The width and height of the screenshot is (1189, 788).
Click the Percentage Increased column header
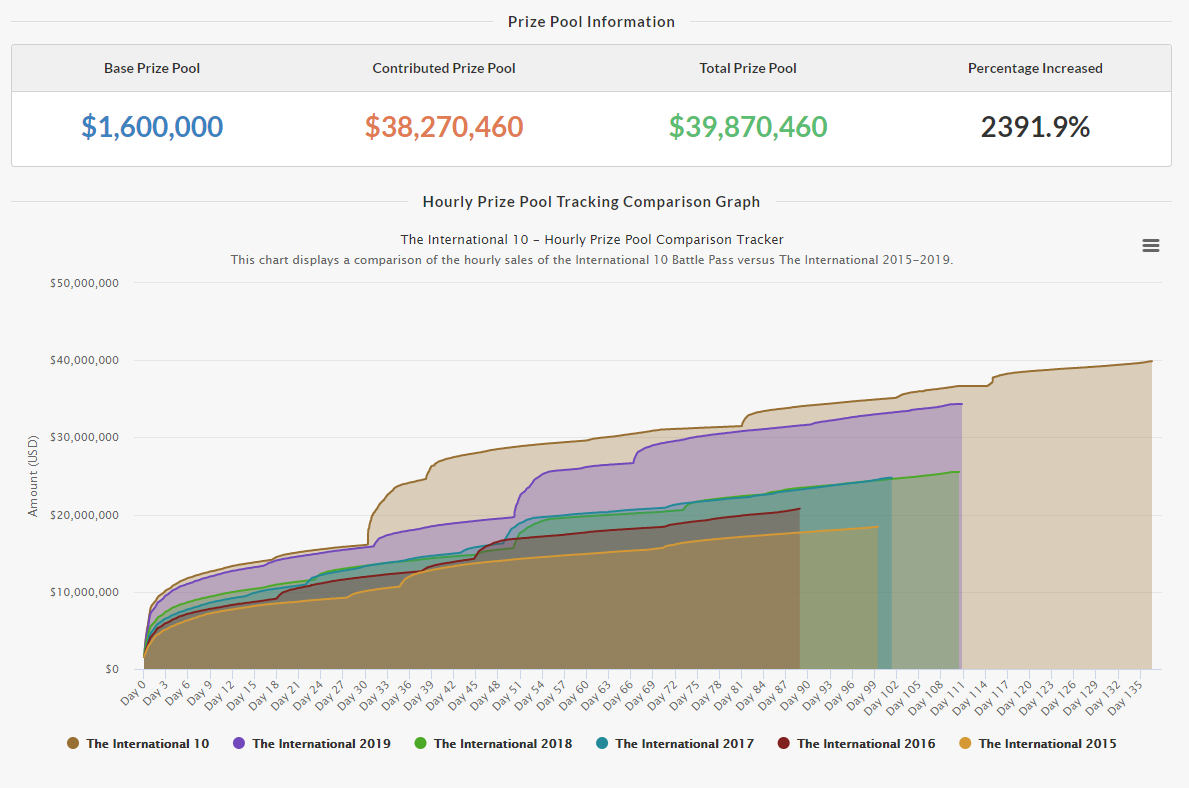coord(1035,68)
